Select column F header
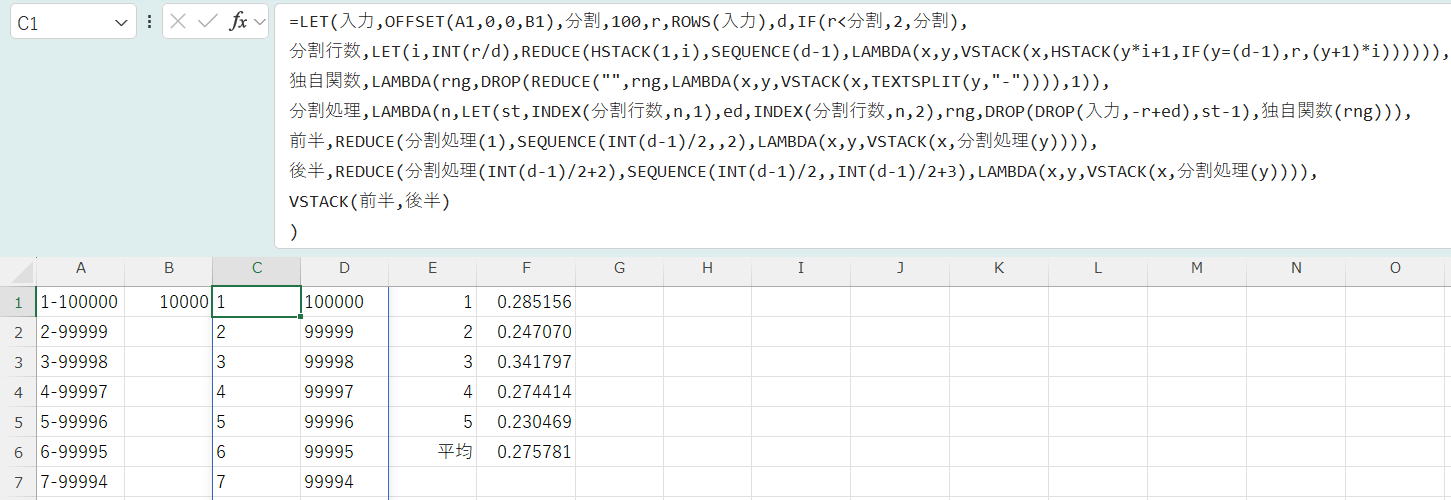 526,268
